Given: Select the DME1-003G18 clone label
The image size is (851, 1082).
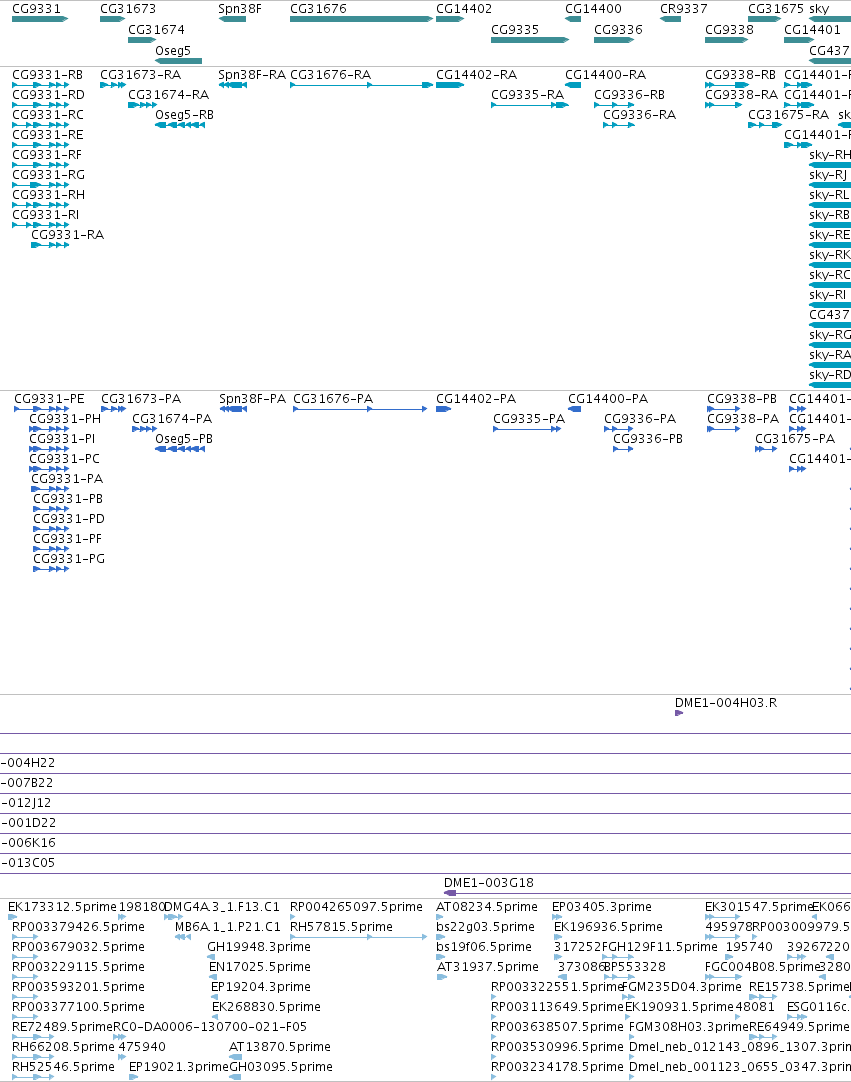Looking at the screenshot, I should 489,883.
